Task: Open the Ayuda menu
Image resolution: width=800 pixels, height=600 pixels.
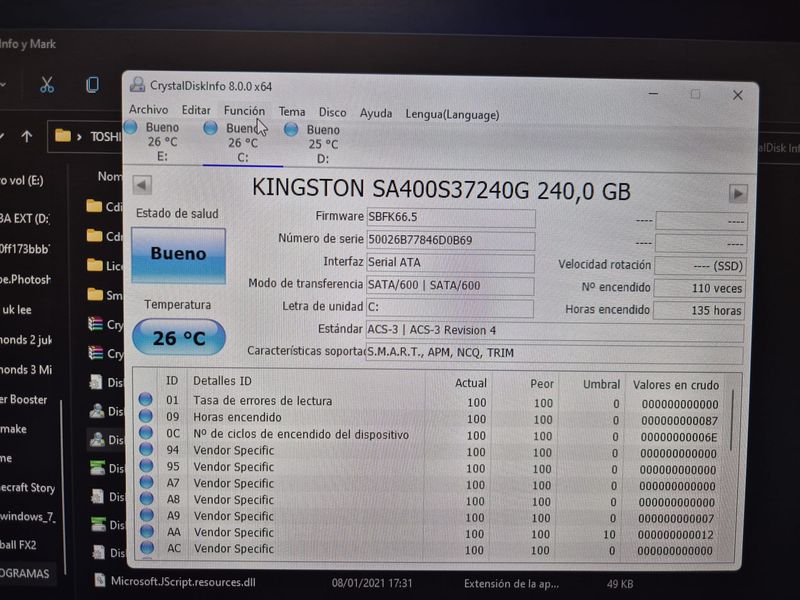Action: (x=376, y=113)
